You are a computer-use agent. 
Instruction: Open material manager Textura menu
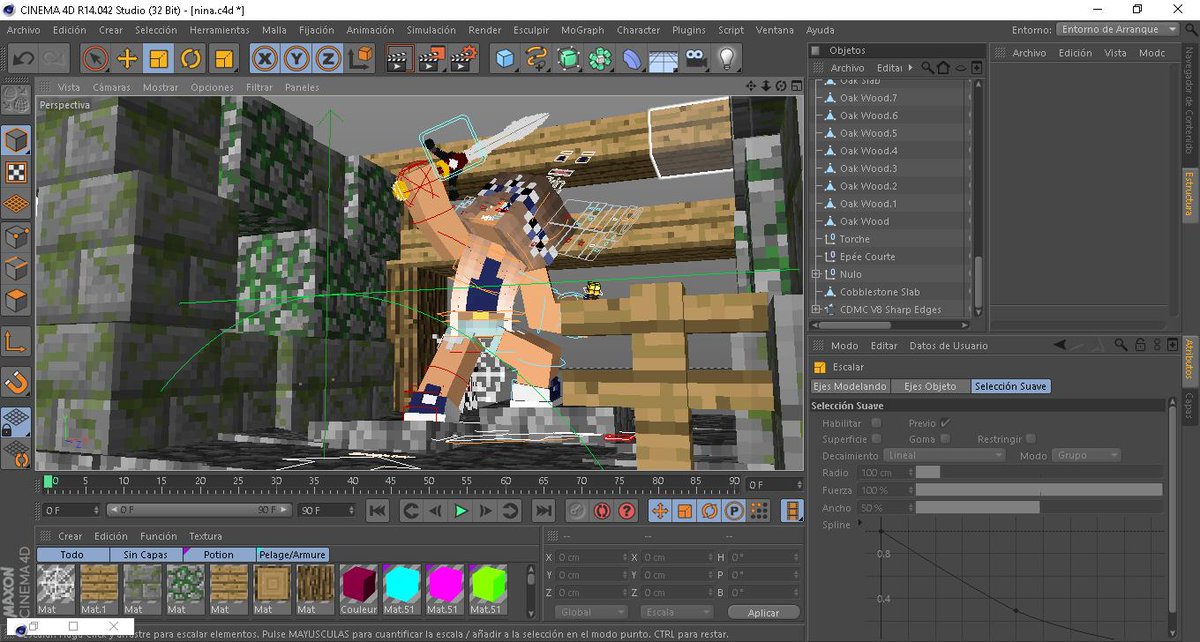(205, 536)
